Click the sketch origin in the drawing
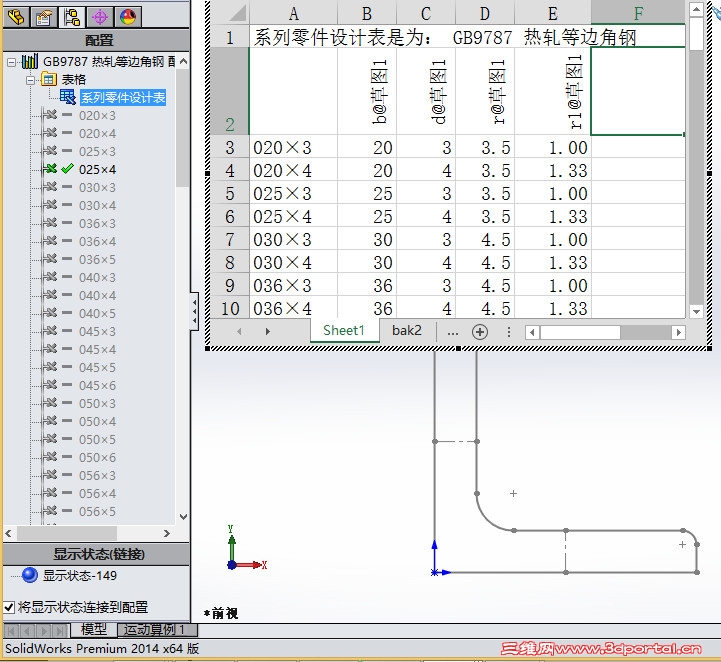721x662 pixels. pyautogui.click(x=435, y=572)
